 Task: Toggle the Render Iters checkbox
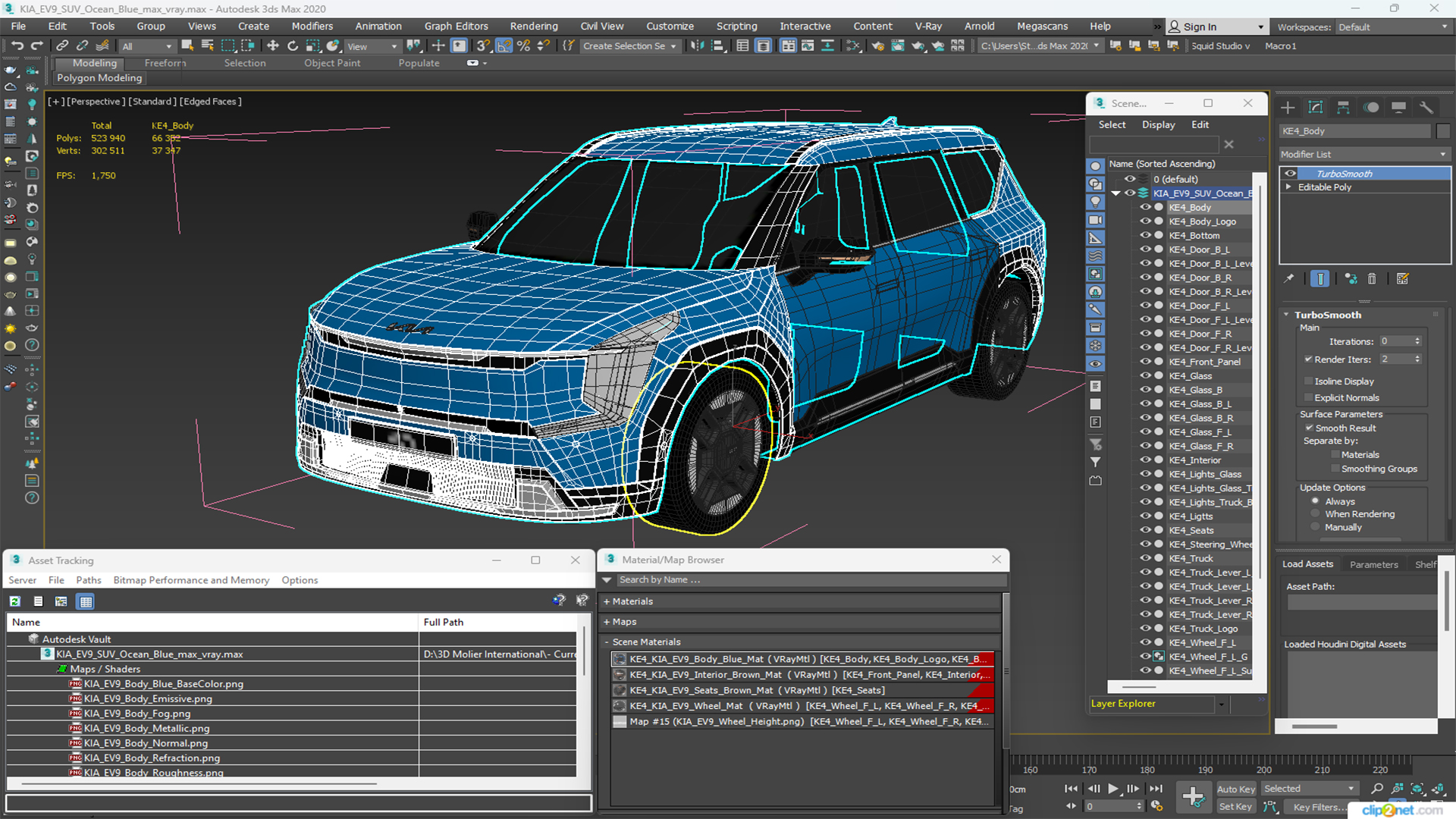click(x=1308, y=359)
